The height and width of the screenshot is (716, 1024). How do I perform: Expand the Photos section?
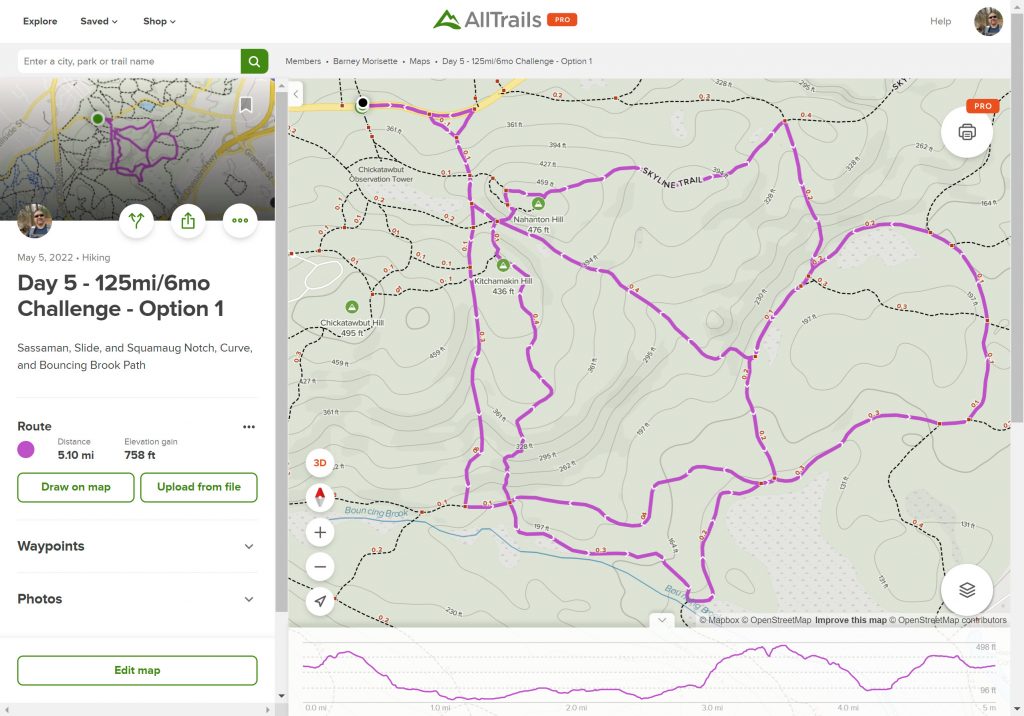pyautogui.click(x=249, y=599)
